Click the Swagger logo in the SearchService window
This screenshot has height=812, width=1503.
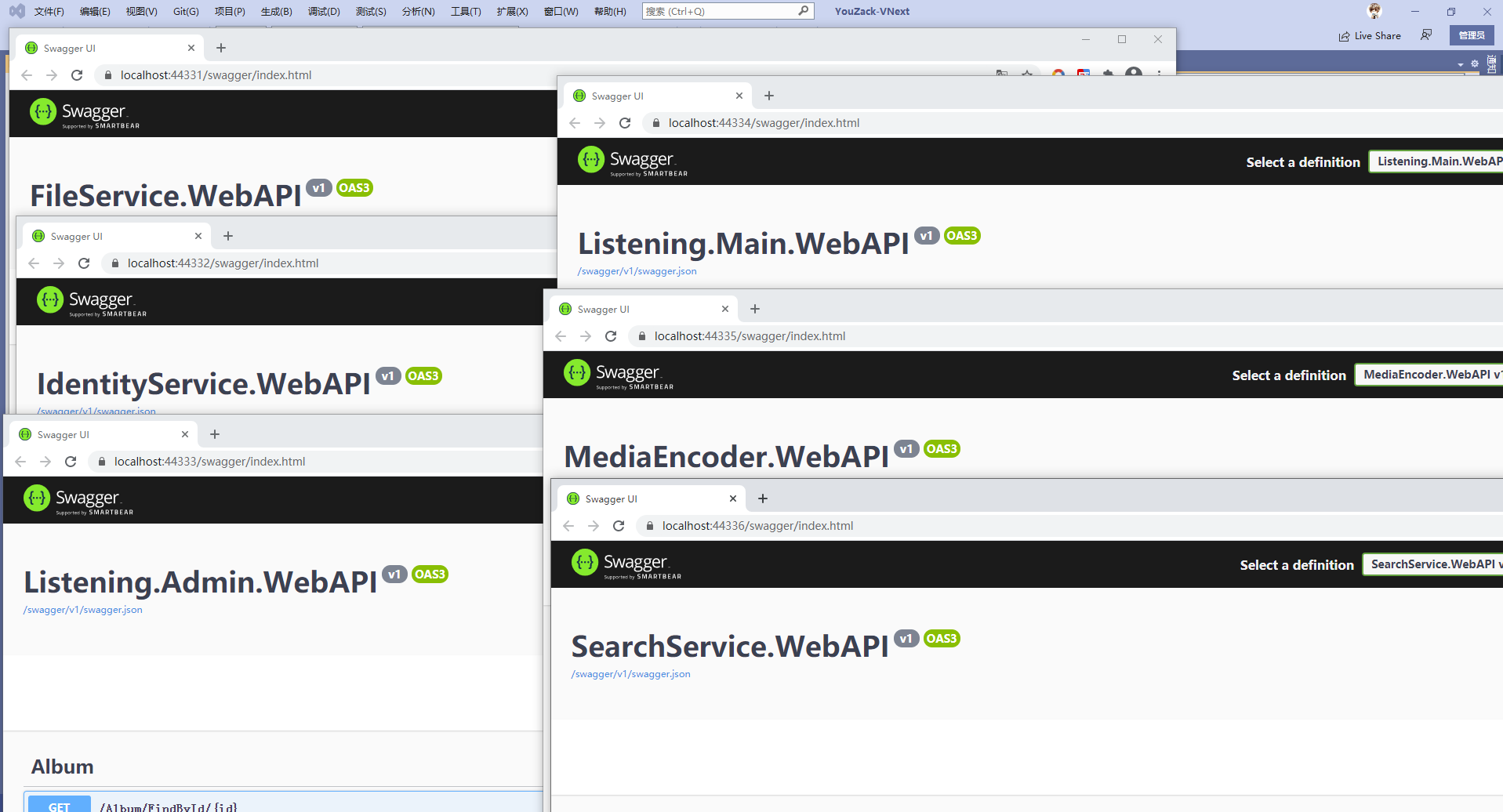pyautogui.click(x=626, y=564)
